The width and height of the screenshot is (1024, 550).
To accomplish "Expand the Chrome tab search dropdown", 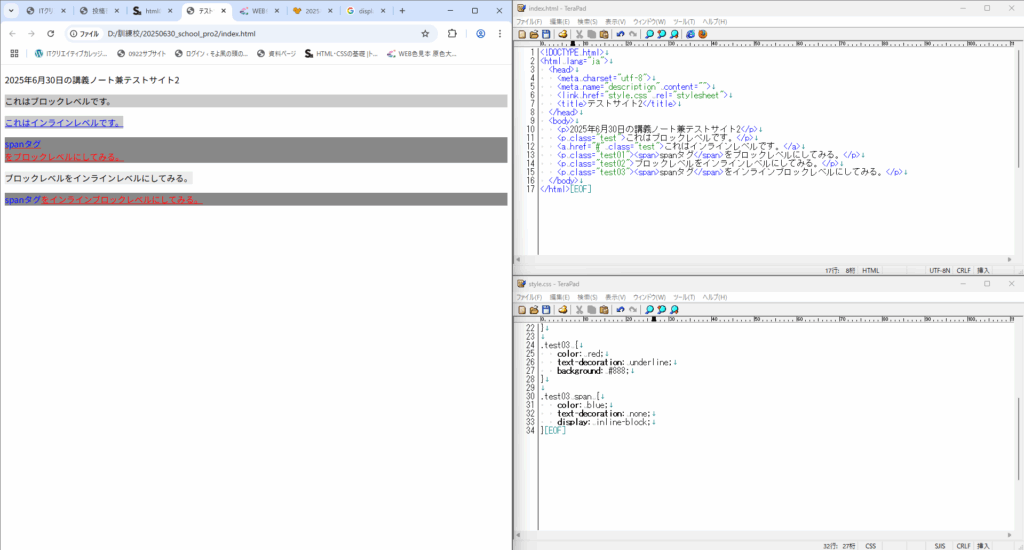I will pyautogui.click(x=10, y=11).
